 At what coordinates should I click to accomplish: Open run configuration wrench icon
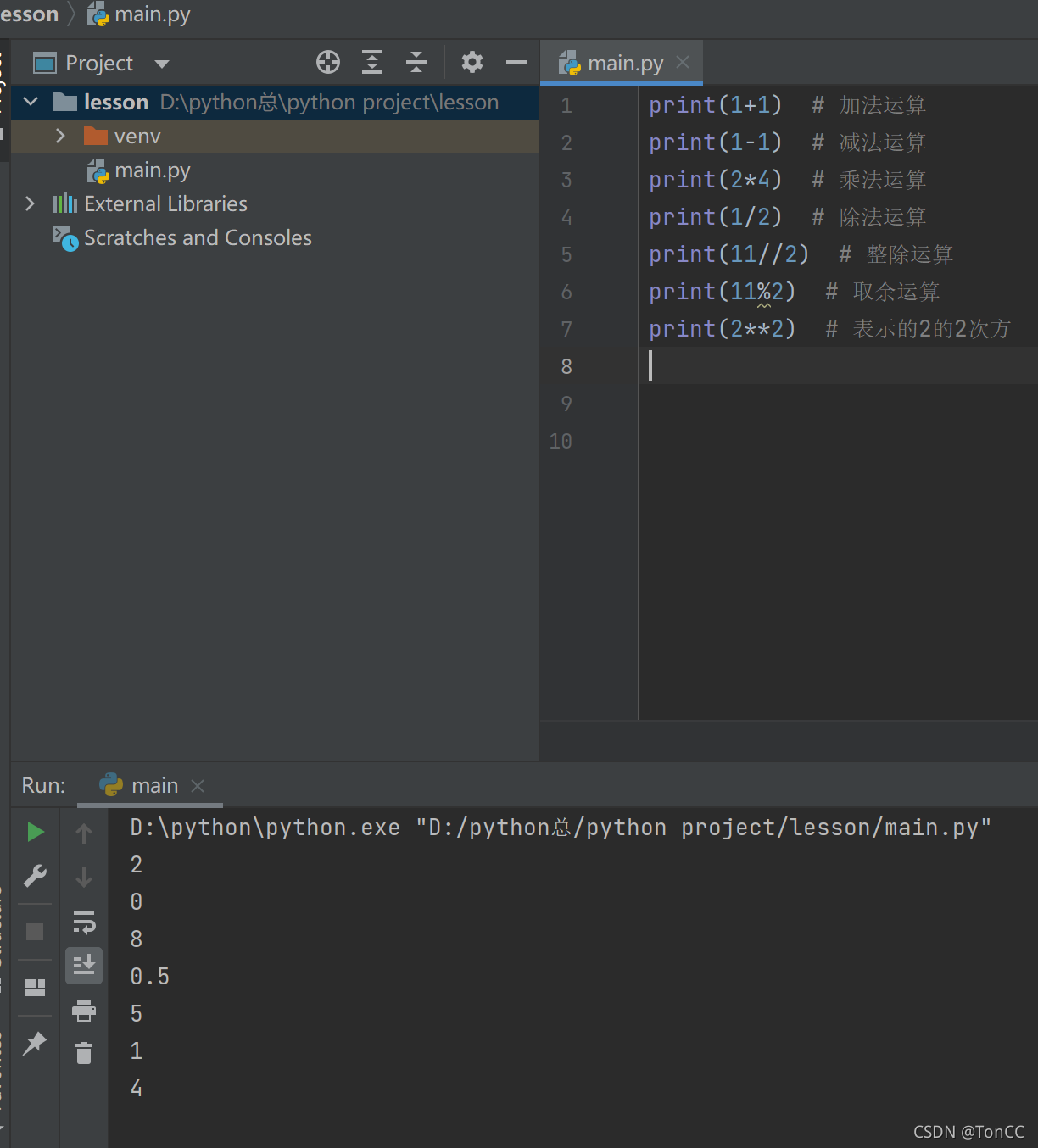35,876
